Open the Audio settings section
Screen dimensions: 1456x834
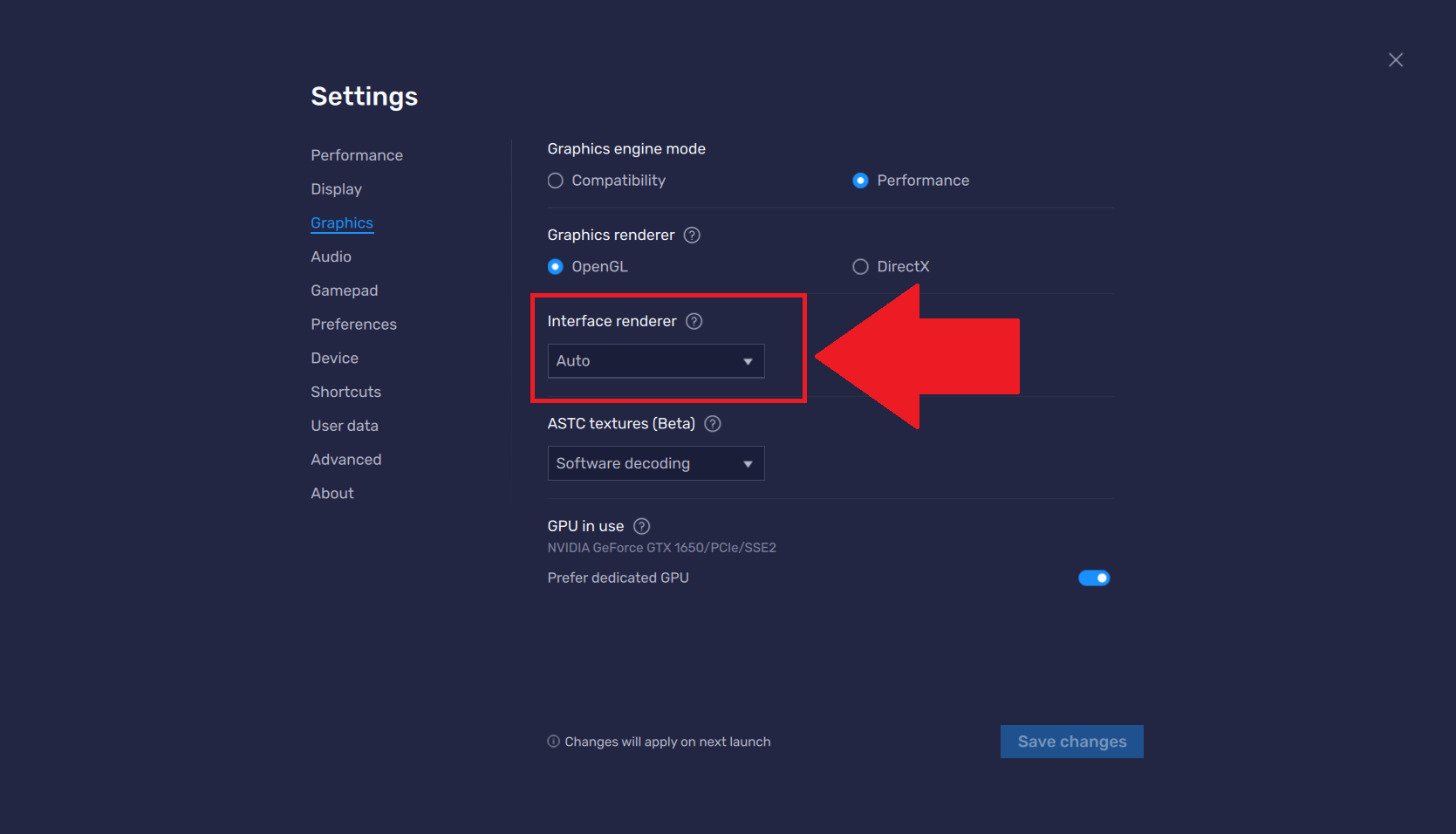[331, 256]
